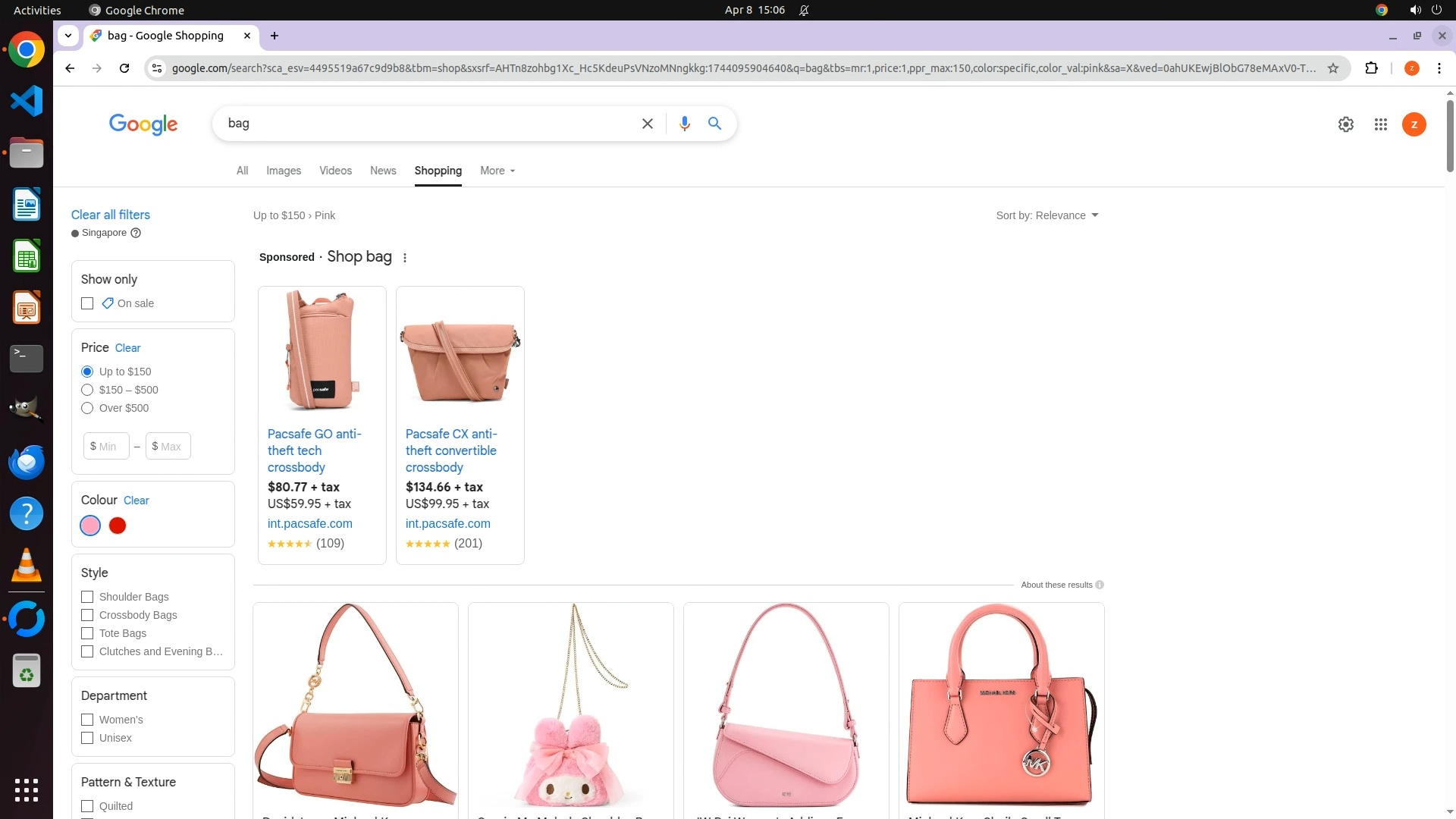Select the red colour swatch

click(x=118, y=526)
